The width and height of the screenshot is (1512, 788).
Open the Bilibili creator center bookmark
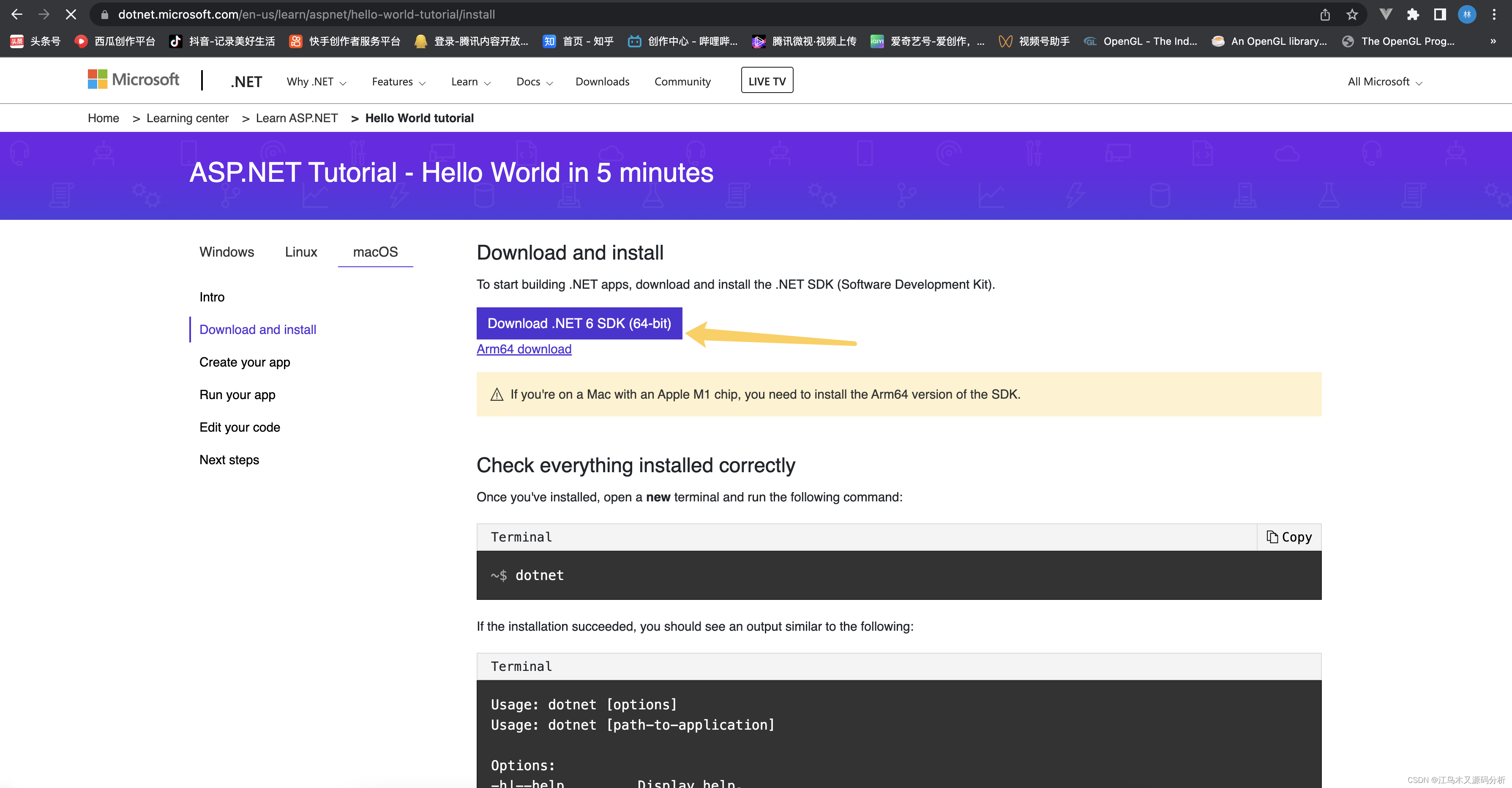pyautogui.click(x=682, y=41)
